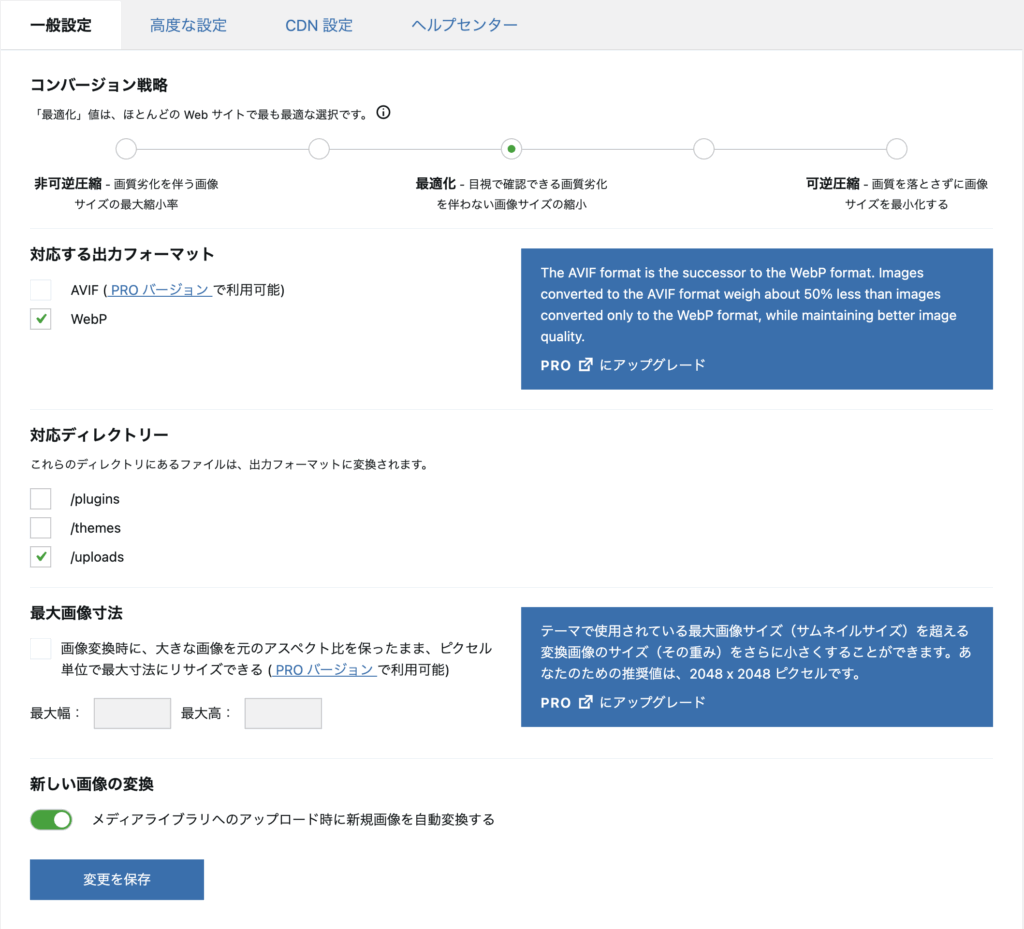1024x929 pixels.
Task: Click the コンバージョン戦略 heading
Action: click(x=99, y=85)
